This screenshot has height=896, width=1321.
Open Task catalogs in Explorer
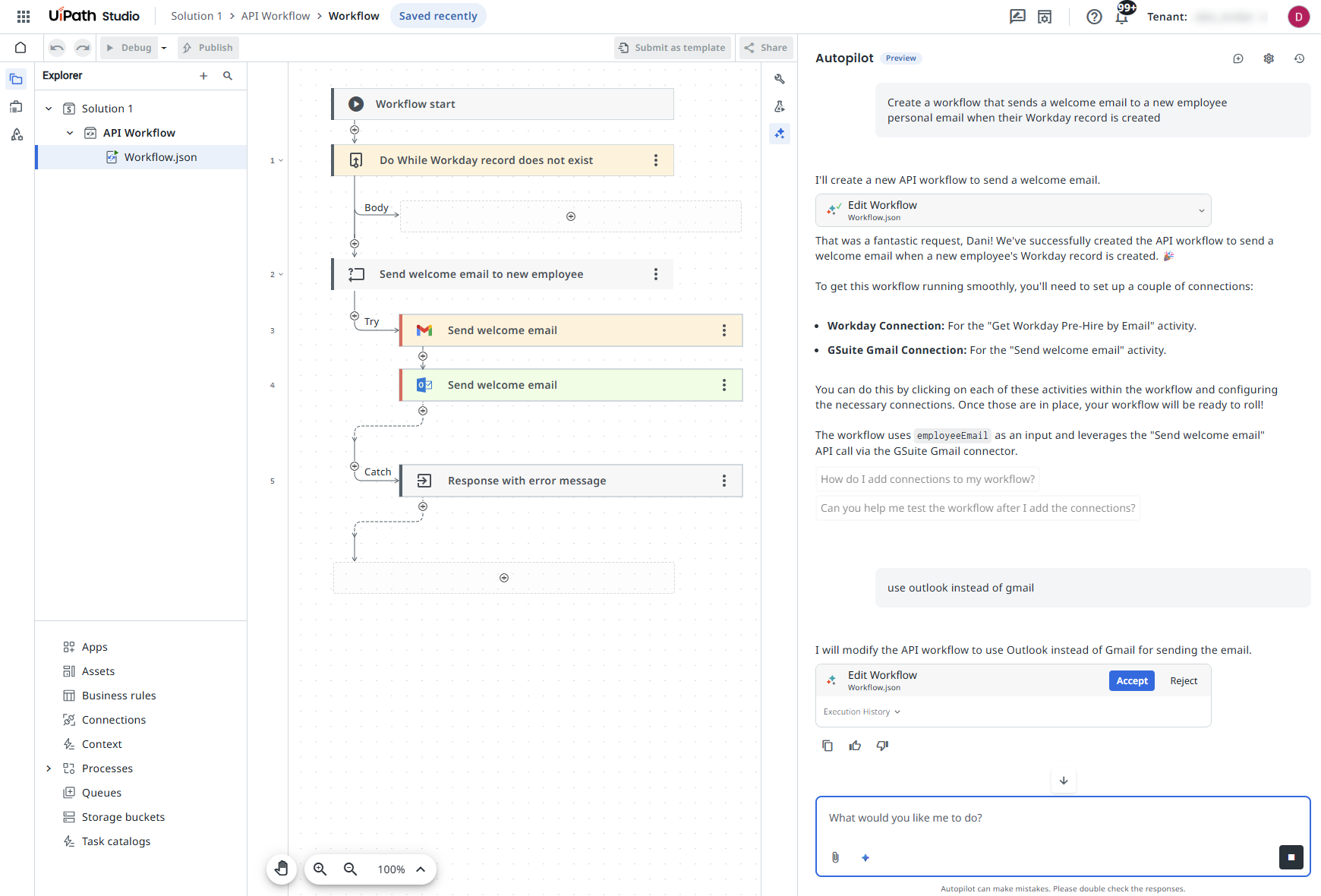click(116, 841)
